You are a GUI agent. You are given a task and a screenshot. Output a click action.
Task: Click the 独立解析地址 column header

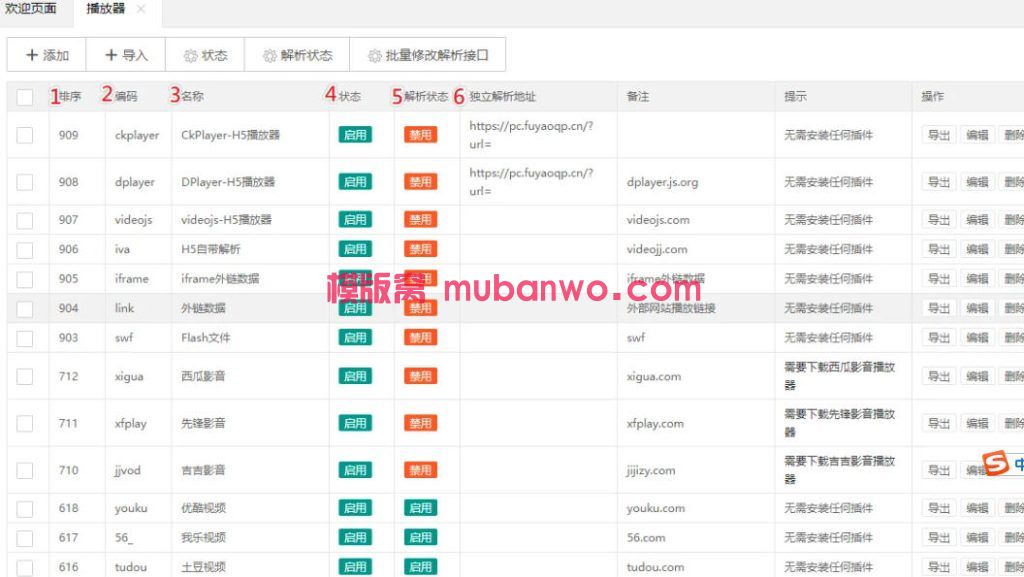tap(502, 97)
